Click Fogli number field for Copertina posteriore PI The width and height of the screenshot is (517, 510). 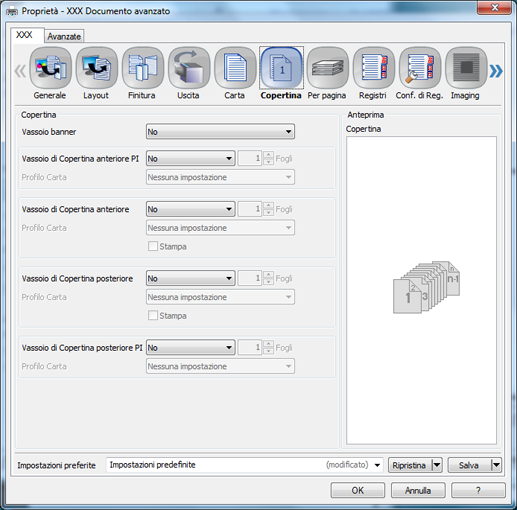pos(250,348)
